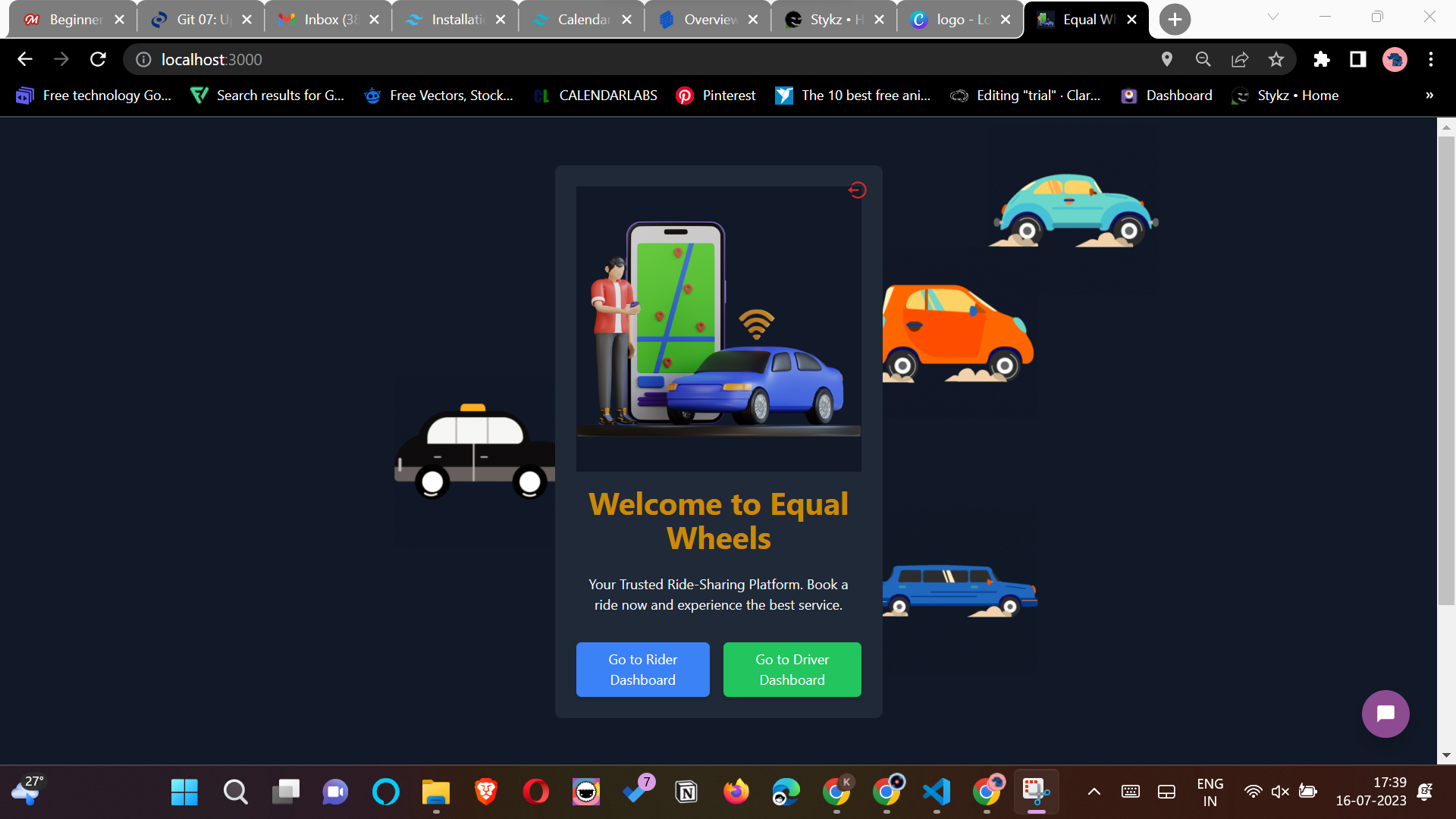Click the share page icon
This screenshot has height=819, width=1456.
[x=1240, y=59]
